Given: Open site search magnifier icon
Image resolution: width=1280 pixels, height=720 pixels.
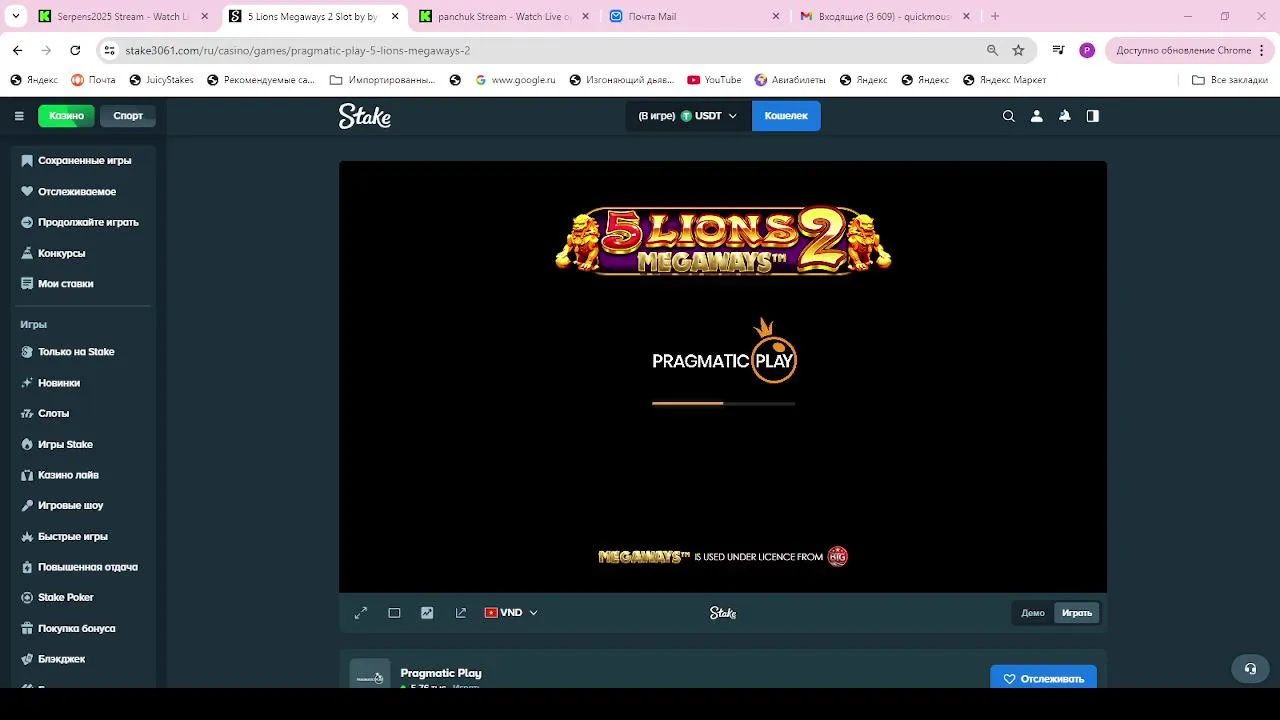Looking at the screenshot, I should 1009,116.
